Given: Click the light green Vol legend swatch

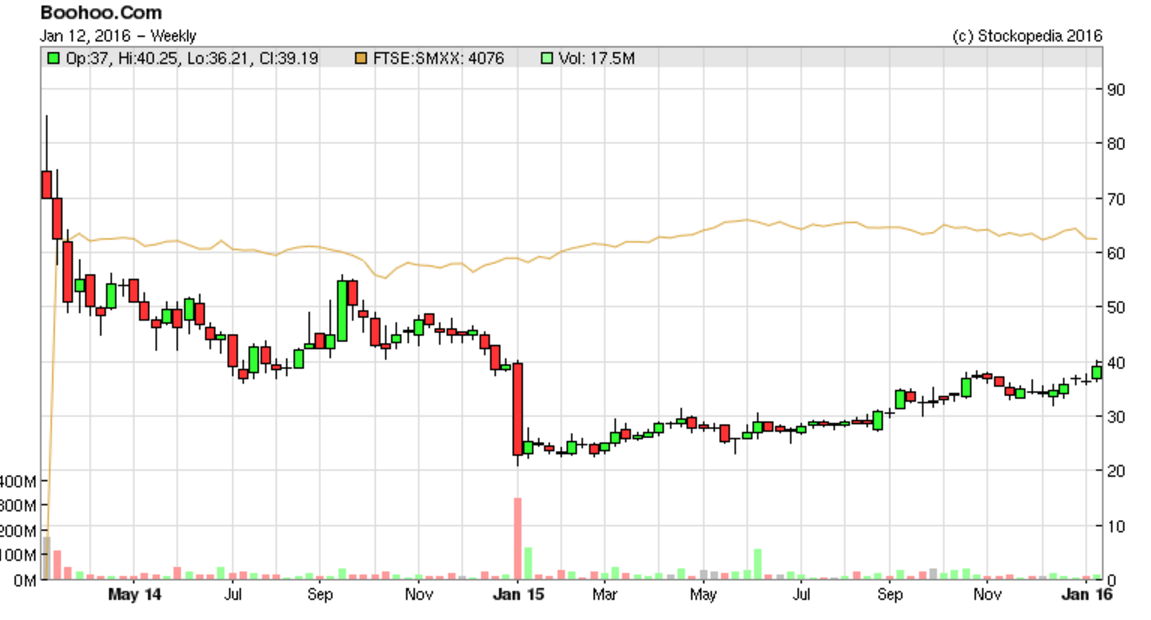Looking at the screenshot, I should click(546, 58).
